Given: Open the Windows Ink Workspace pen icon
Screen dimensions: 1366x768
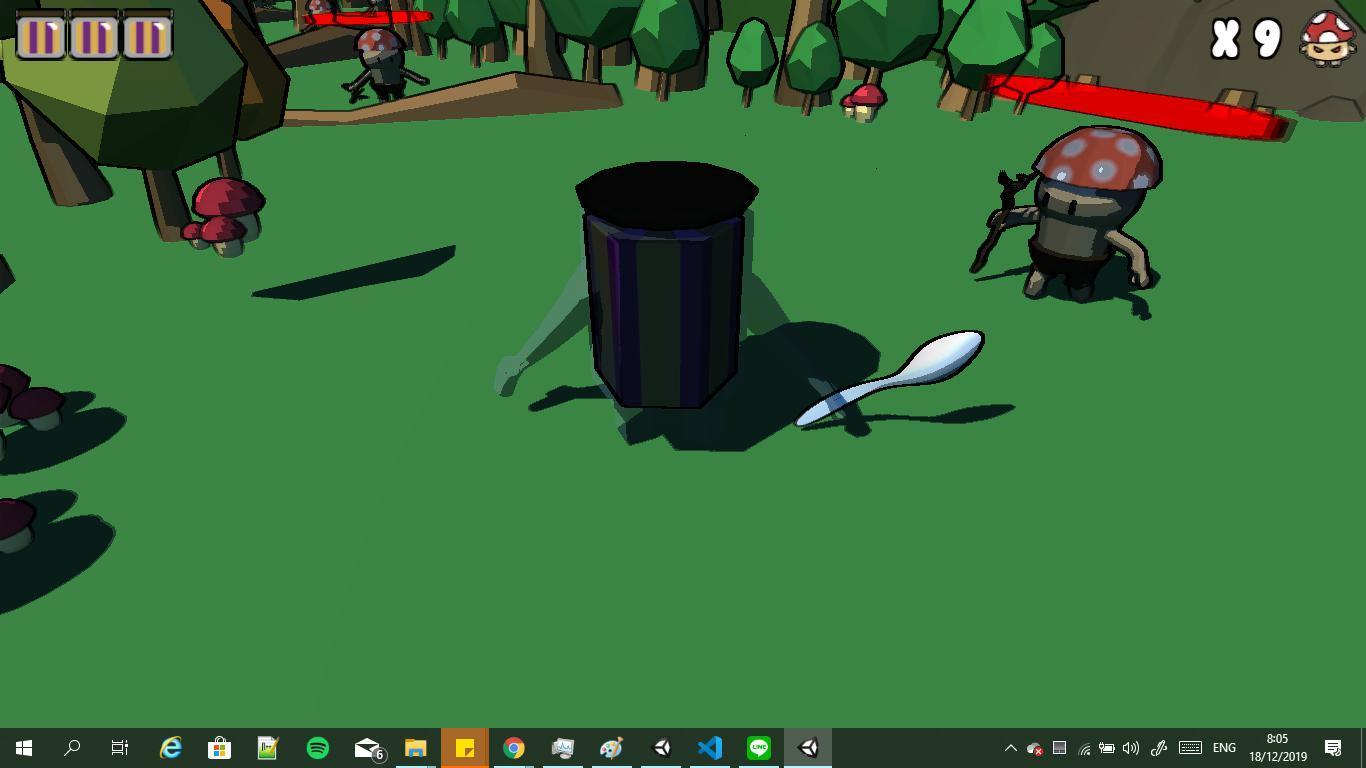Looking at the screenshot, I should coord(1159,748).
